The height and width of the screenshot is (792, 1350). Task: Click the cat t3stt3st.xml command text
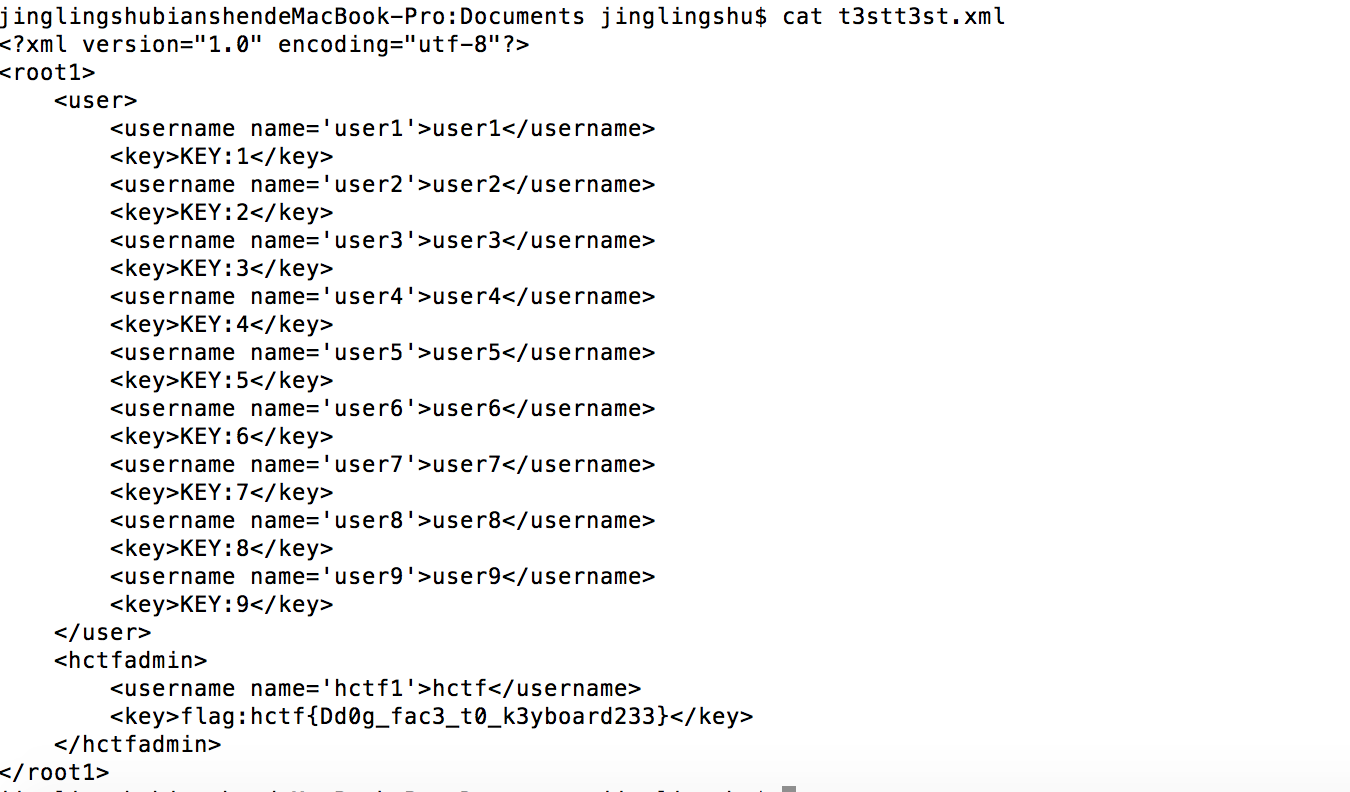click(894, 17)
